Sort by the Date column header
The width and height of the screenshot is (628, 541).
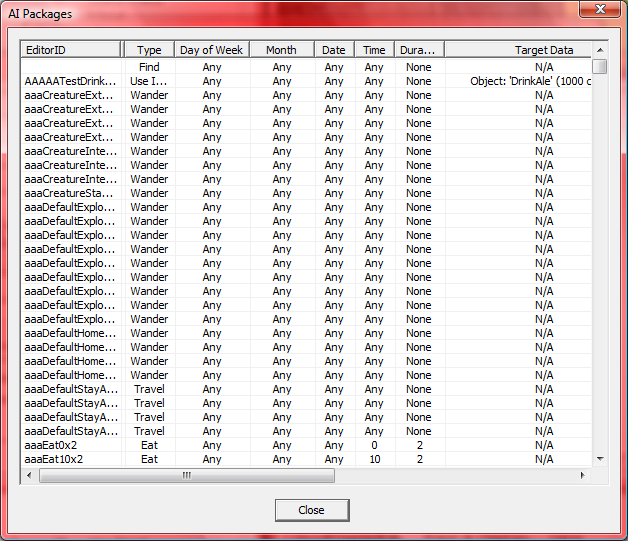334,50
